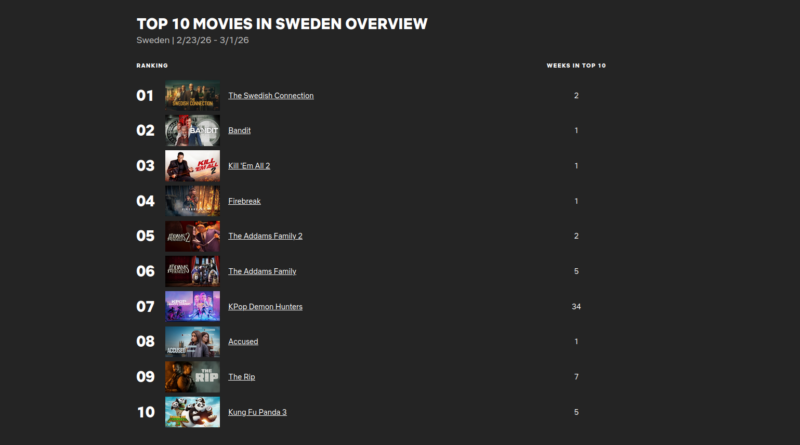Open The Rip movie link
The width and height of the screenshot is (800, 445).
[241, 377]
